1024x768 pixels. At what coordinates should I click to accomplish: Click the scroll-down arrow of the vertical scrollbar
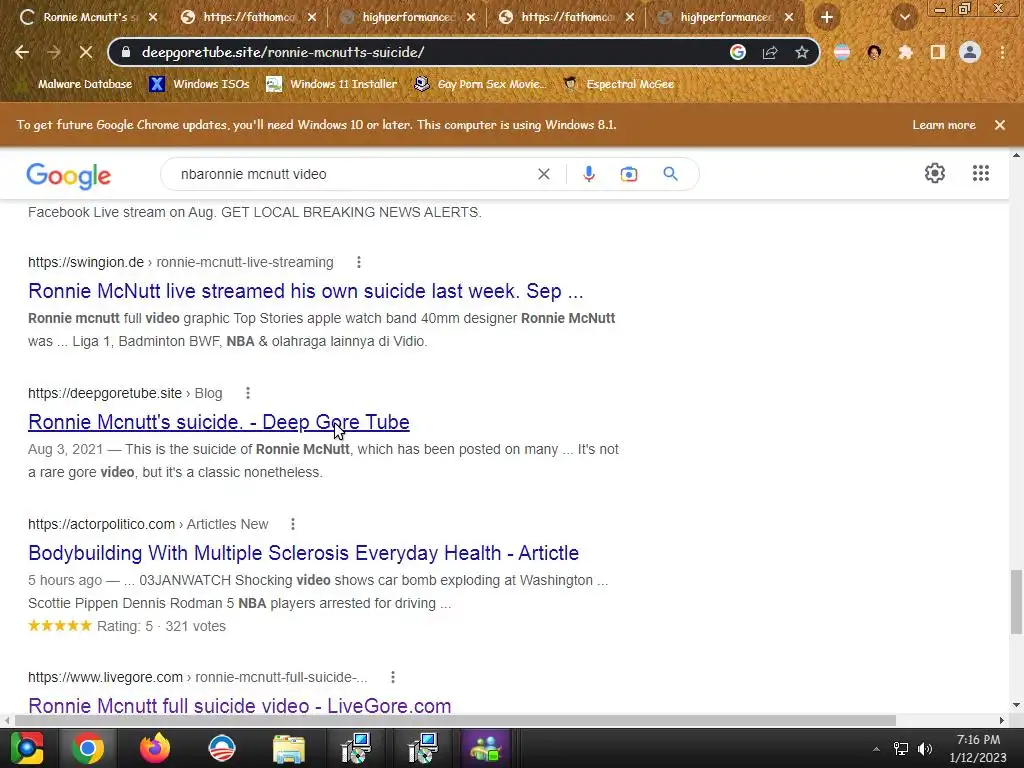pyautogui.click(x=1016, y=705)
